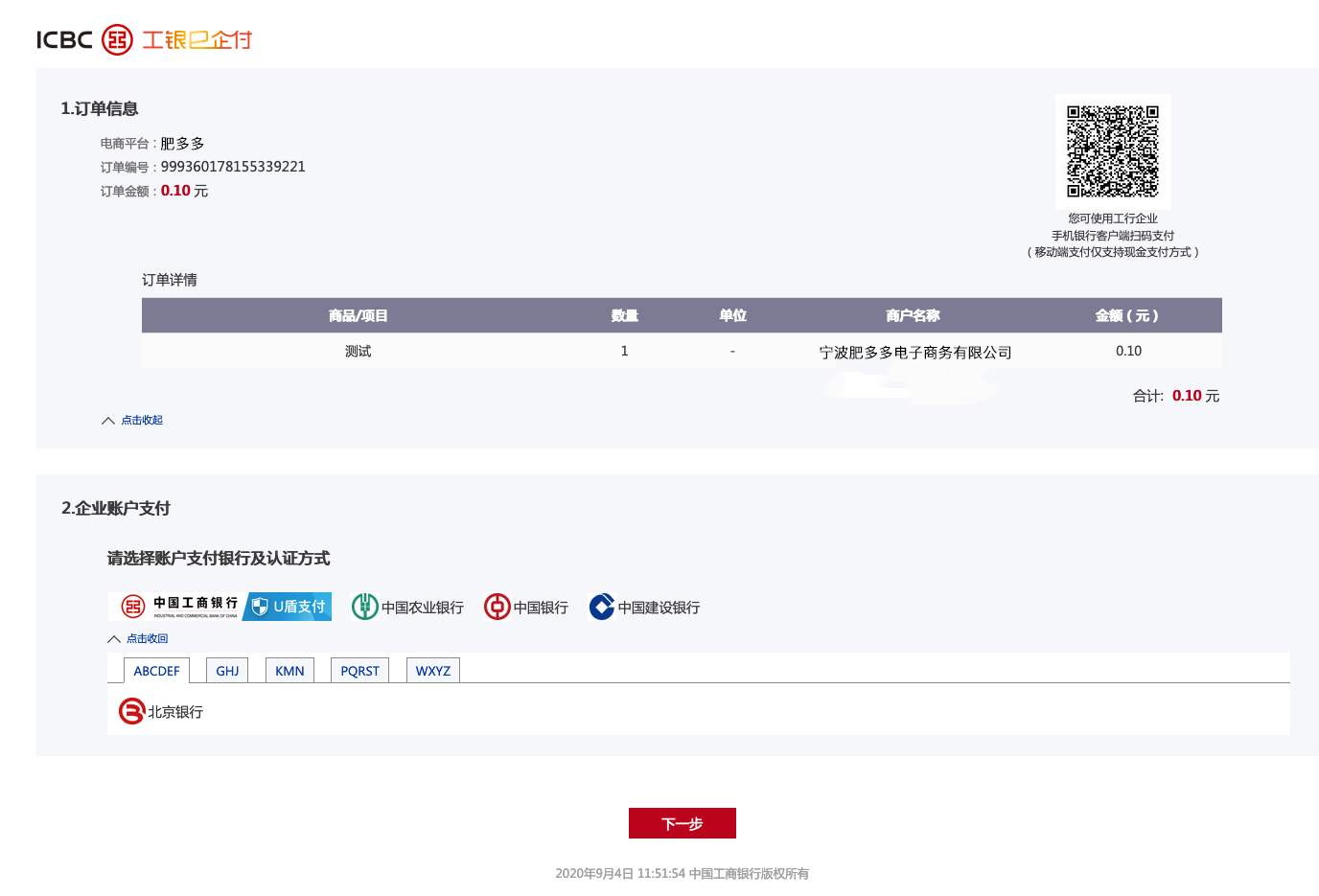Viewport: 1319px width, 896px height.
Task: Select 中国工商银行 U盾支付 option
Action: (220, 607)
